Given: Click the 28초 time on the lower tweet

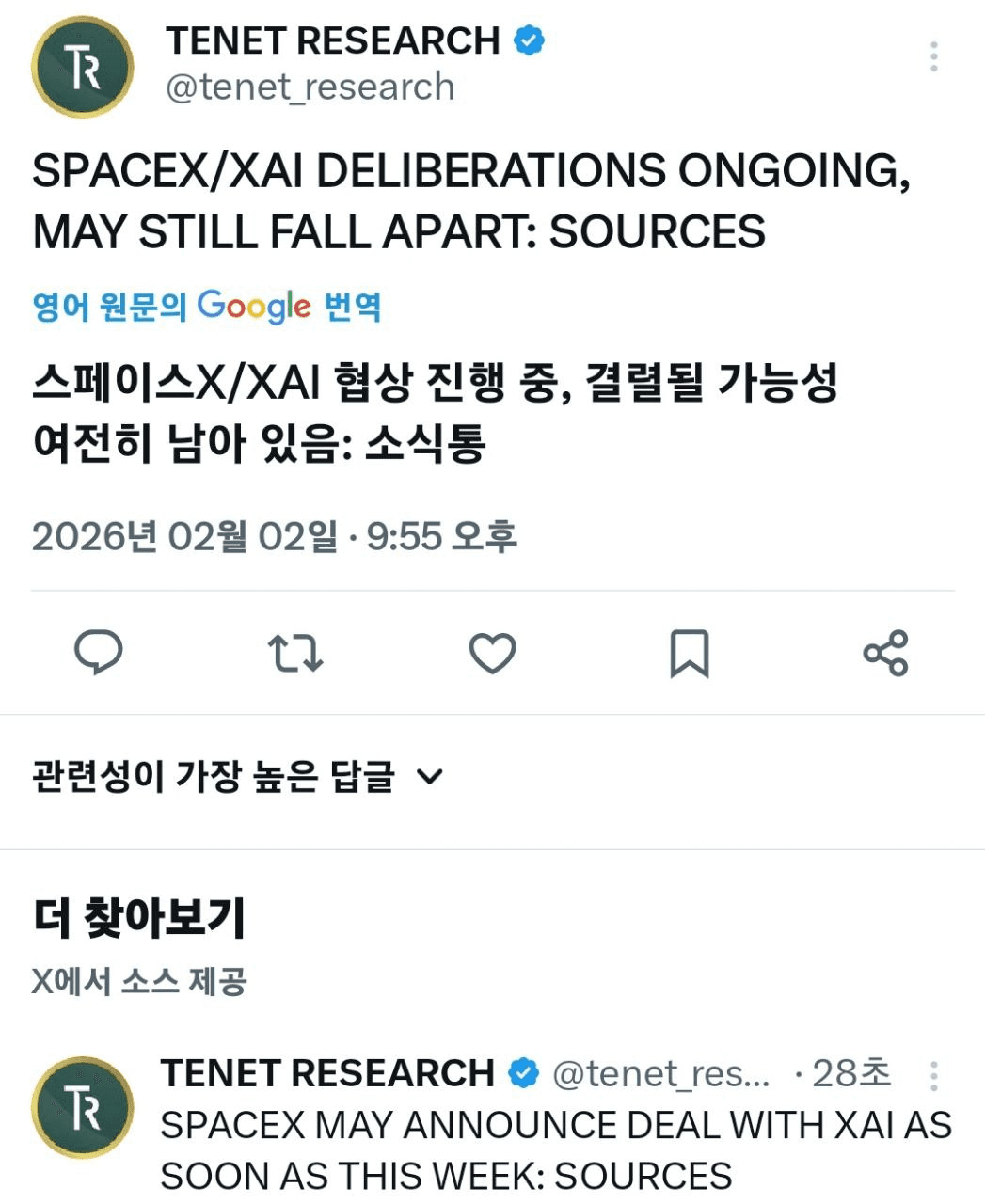Looking at the screenshot, I should pos(850,1073).
